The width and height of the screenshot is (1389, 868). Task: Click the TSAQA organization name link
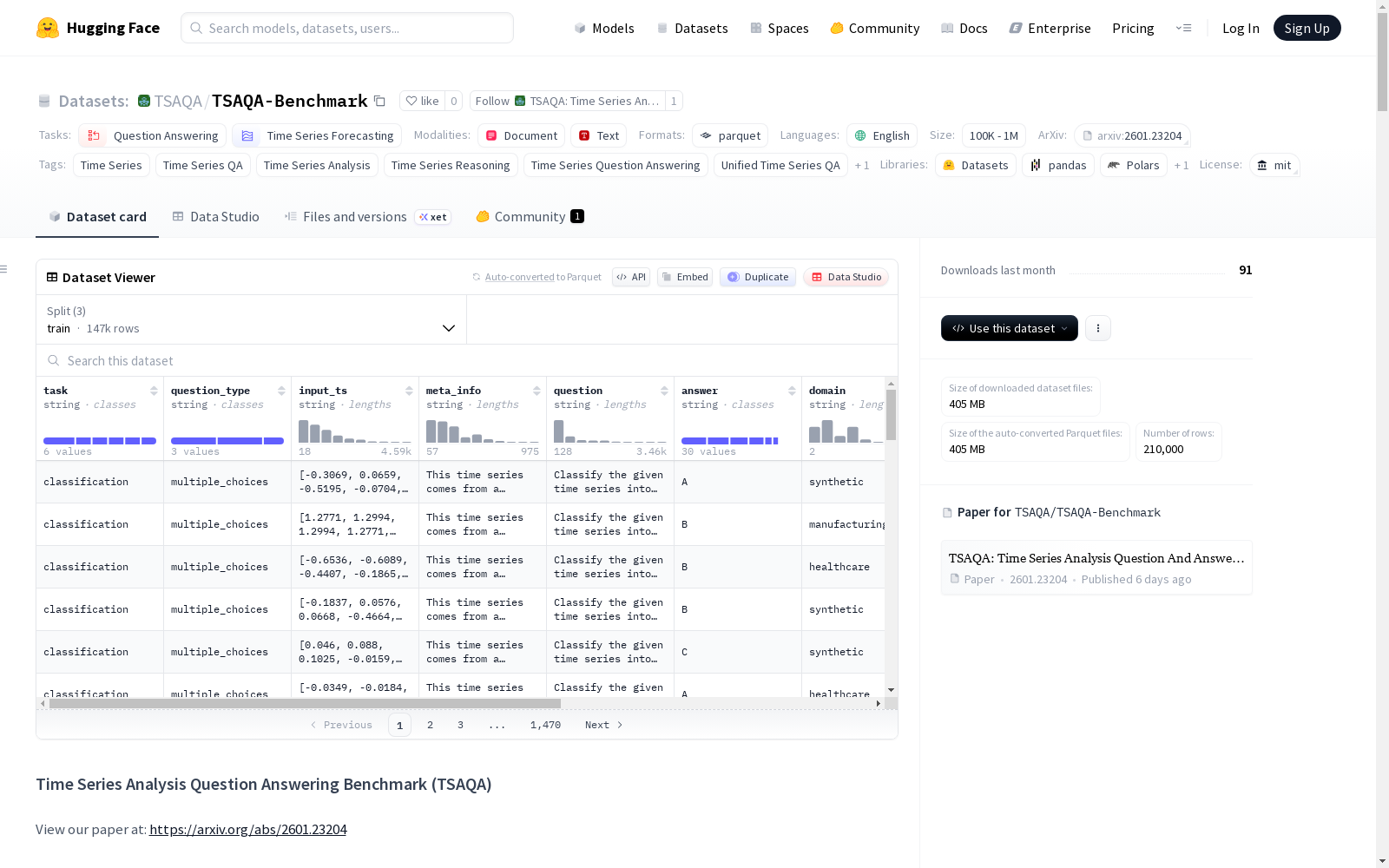pos(178,101)
